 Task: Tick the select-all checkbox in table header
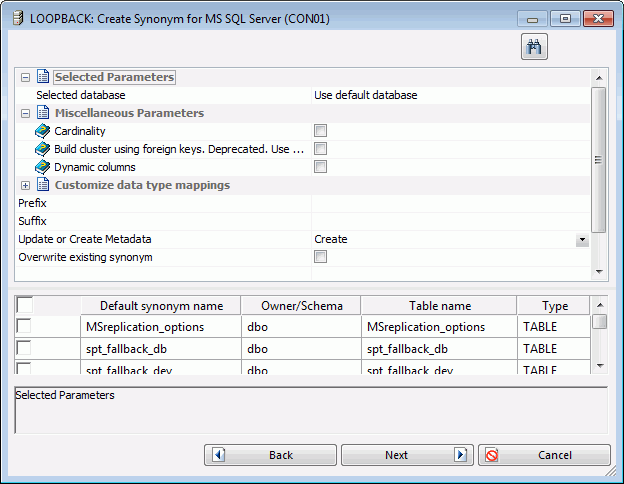[25, 306]
